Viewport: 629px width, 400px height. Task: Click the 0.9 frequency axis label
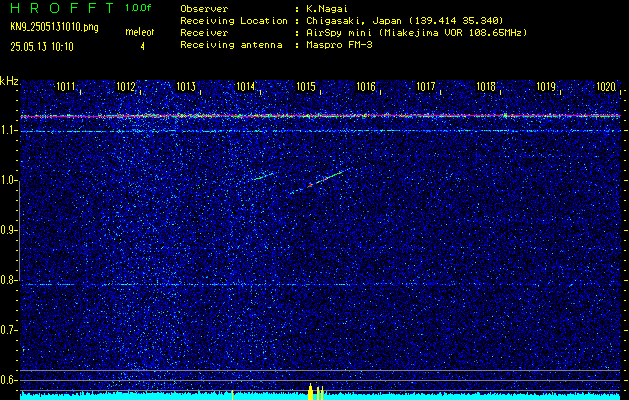[7, 230]
